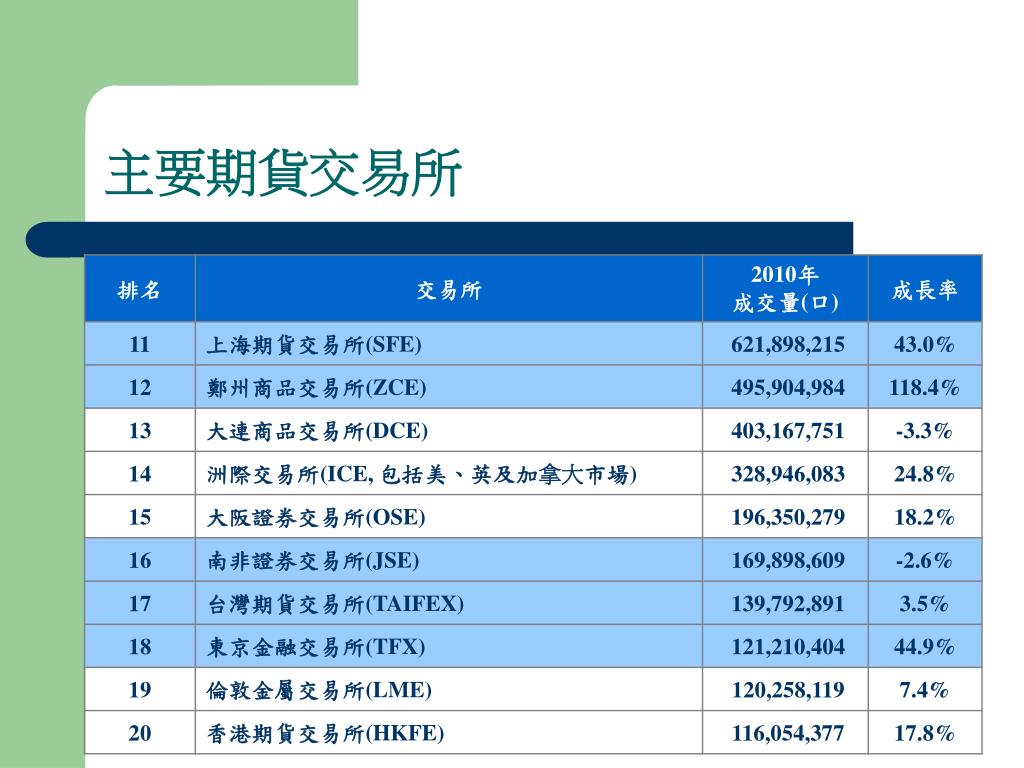Image resolution: width=1024 pixels, height=768 pixels.
Task: Click rank cell 13
Action: 140,430
